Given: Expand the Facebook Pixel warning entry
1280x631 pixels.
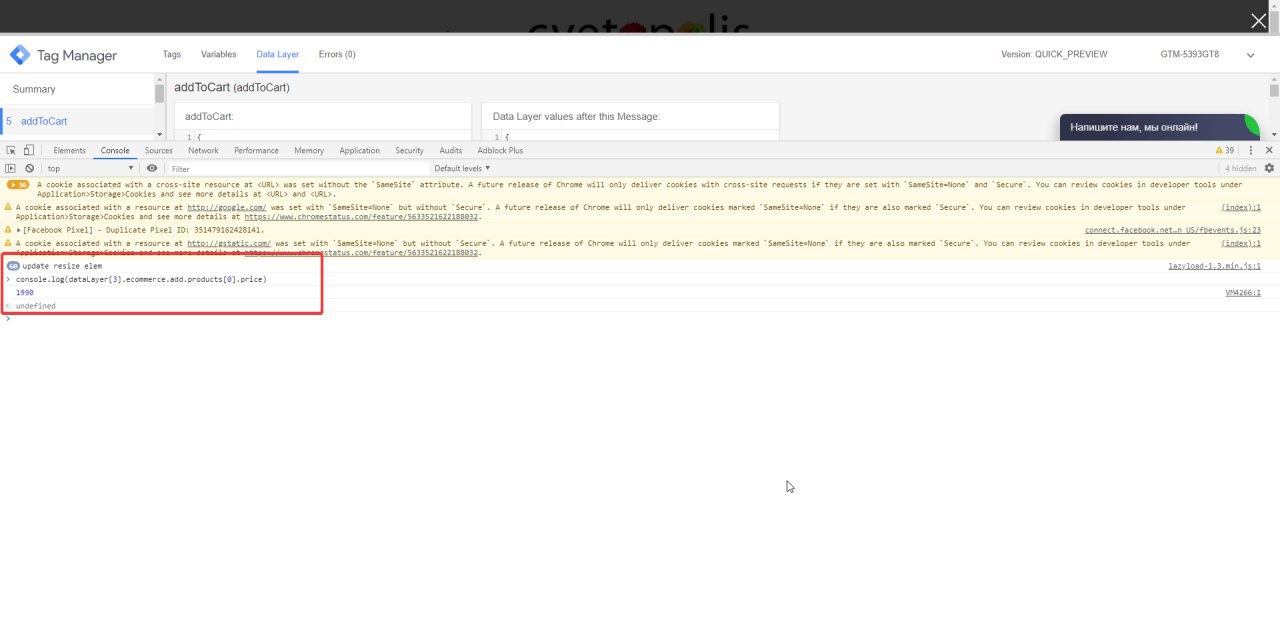Looking at the screenshot, I should point(19,230).
